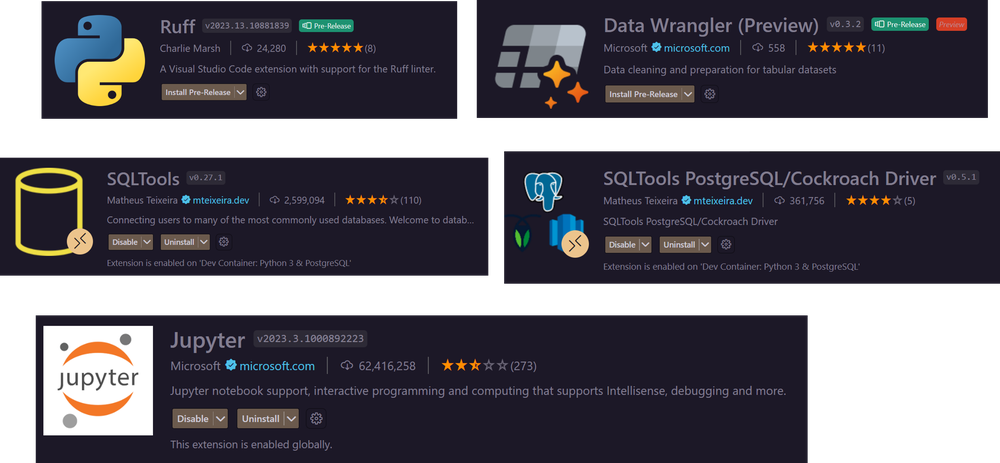Click the remote badge on PostgreSQL driver icon

click(x=576, y=244)
